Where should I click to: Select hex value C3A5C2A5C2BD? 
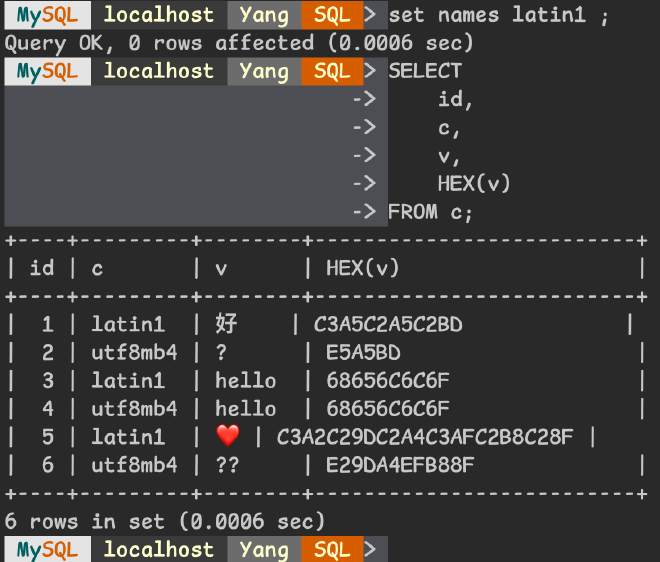388,324
